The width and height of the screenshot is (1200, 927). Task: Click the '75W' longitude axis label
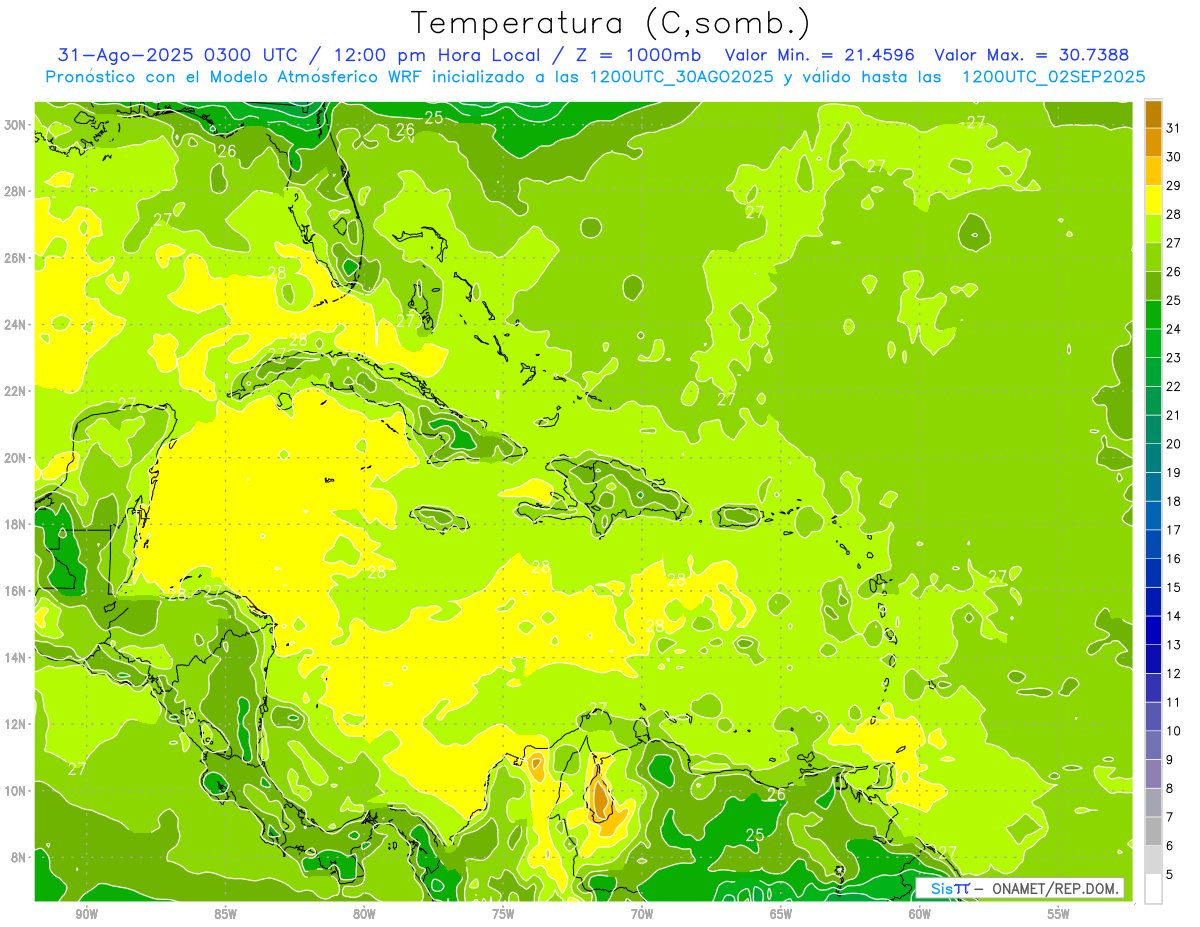click(x=503, y=914)
